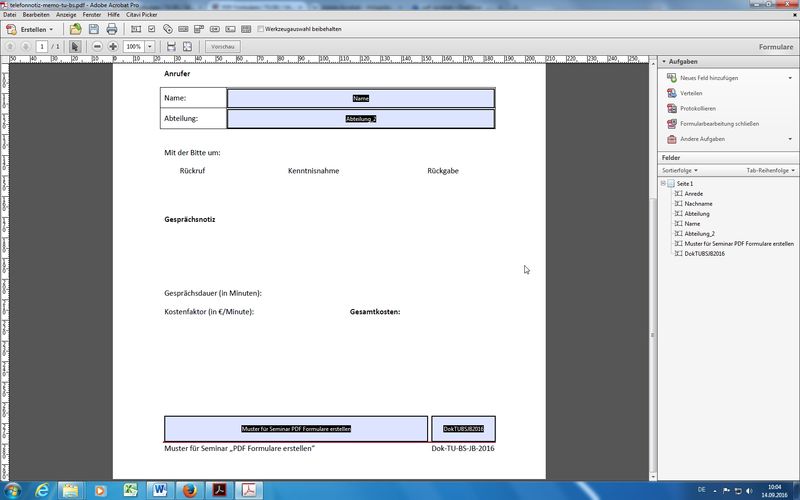Select the button form field tool
The height and width of the screenshot is (500, 800).
[215, 29]
